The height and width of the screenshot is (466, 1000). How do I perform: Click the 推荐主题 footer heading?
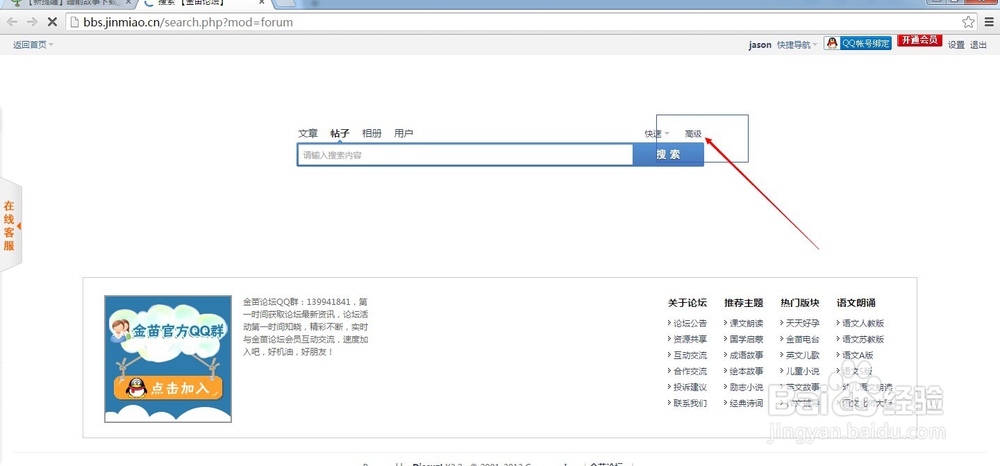pos(744,303)
